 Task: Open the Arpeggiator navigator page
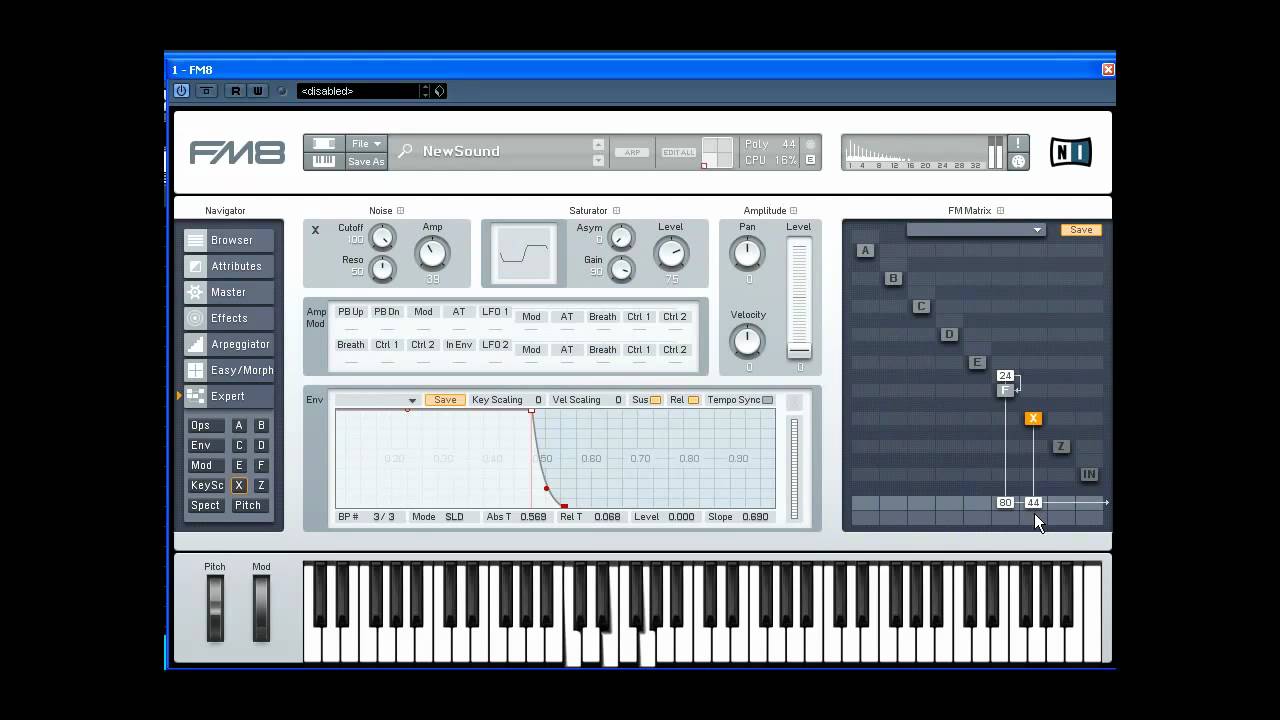[229, 344]
